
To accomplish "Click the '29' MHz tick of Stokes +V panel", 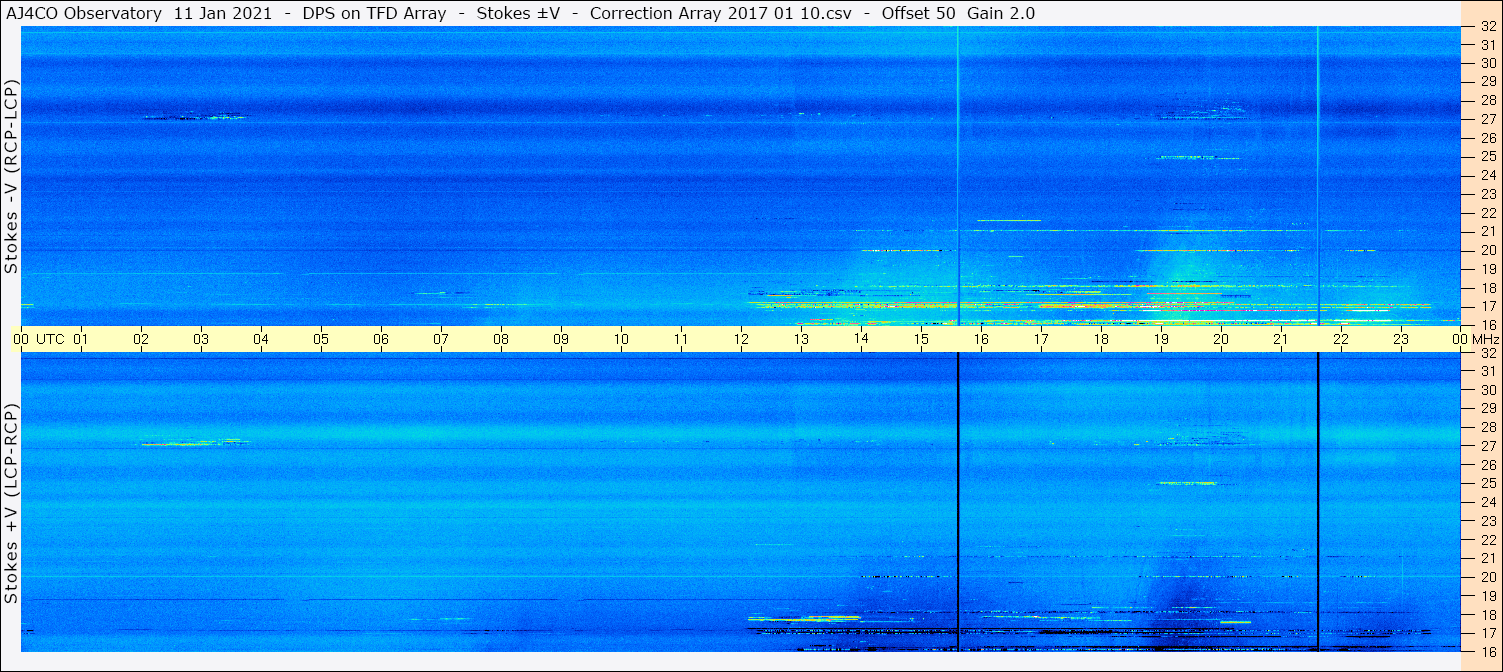I will tap(1487, 408).
